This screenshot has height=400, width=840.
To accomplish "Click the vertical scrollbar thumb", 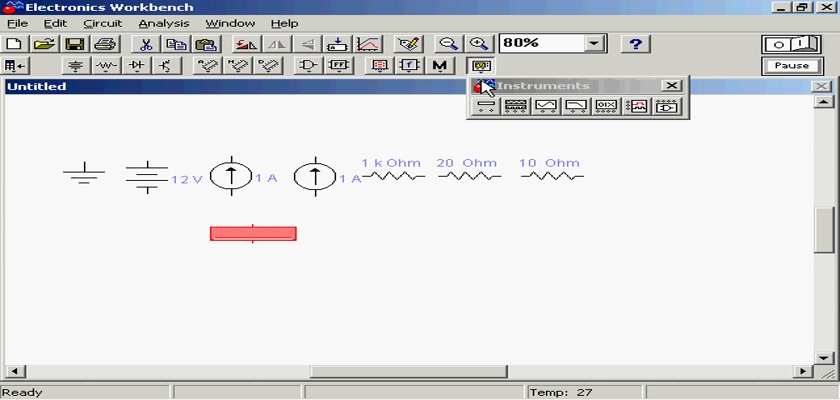I will tap(824, 229).
